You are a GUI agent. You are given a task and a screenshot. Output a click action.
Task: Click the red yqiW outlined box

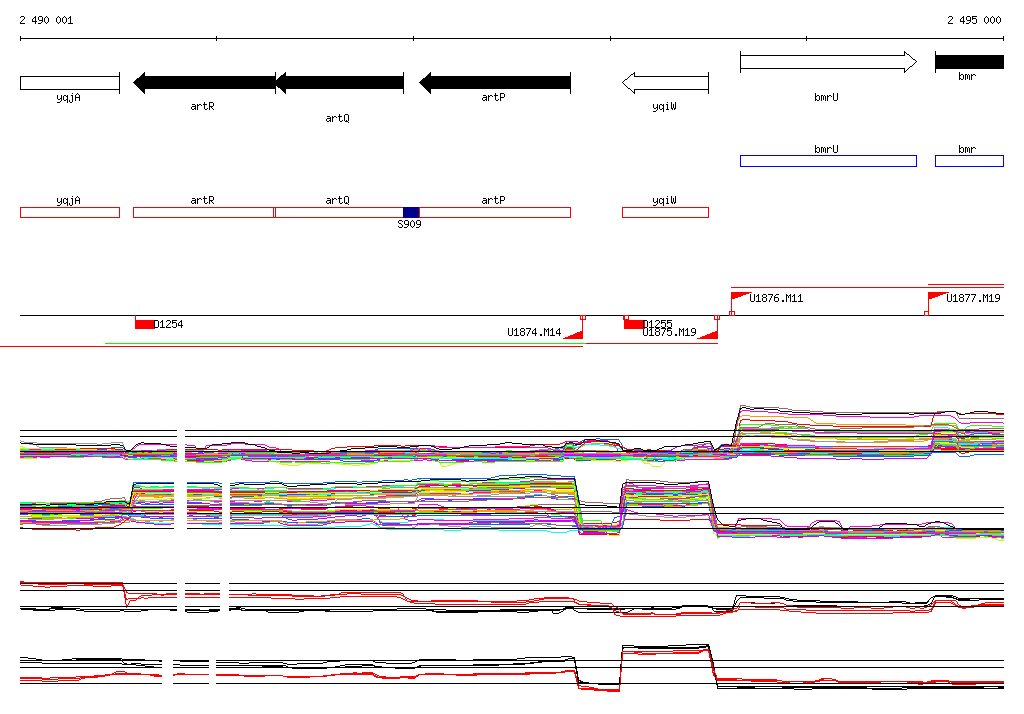point(665,212)
